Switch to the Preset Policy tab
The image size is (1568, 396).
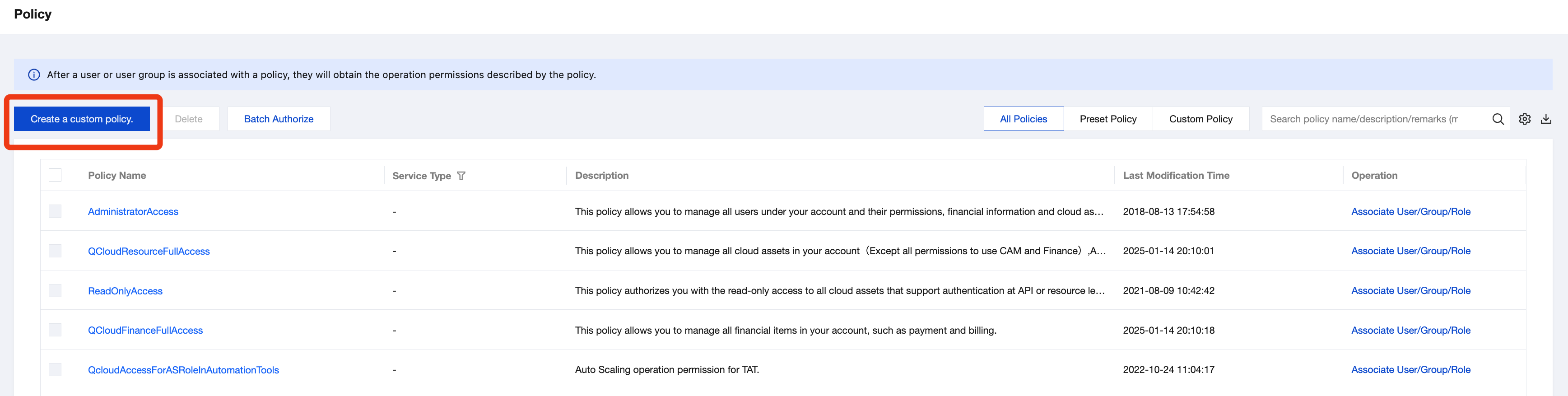[x=1108, y=119]
